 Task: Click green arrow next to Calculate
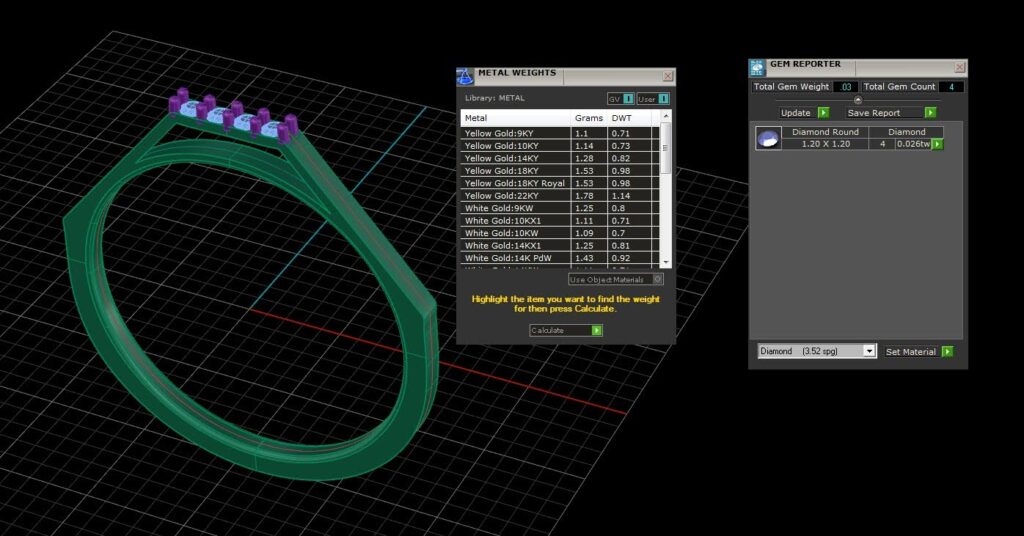click(x=597, y=330)
